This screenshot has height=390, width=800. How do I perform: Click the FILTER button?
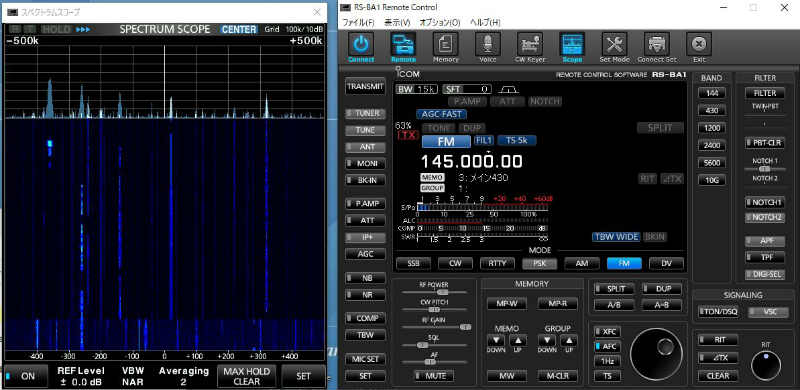(765, 93)
